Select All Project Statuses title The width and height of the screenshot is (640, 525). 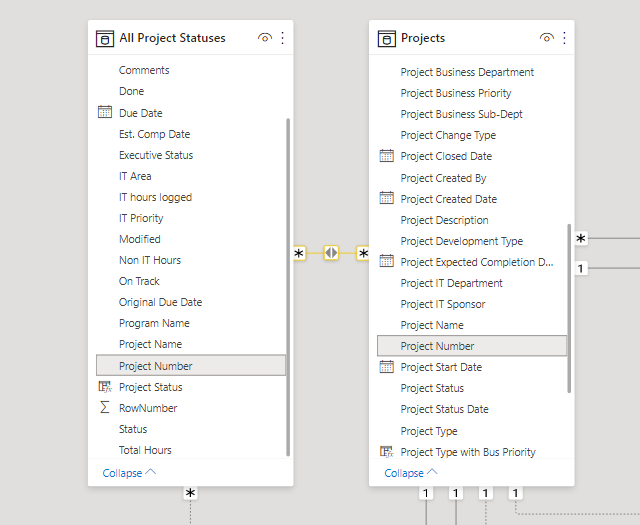click(x=172, y=38)
